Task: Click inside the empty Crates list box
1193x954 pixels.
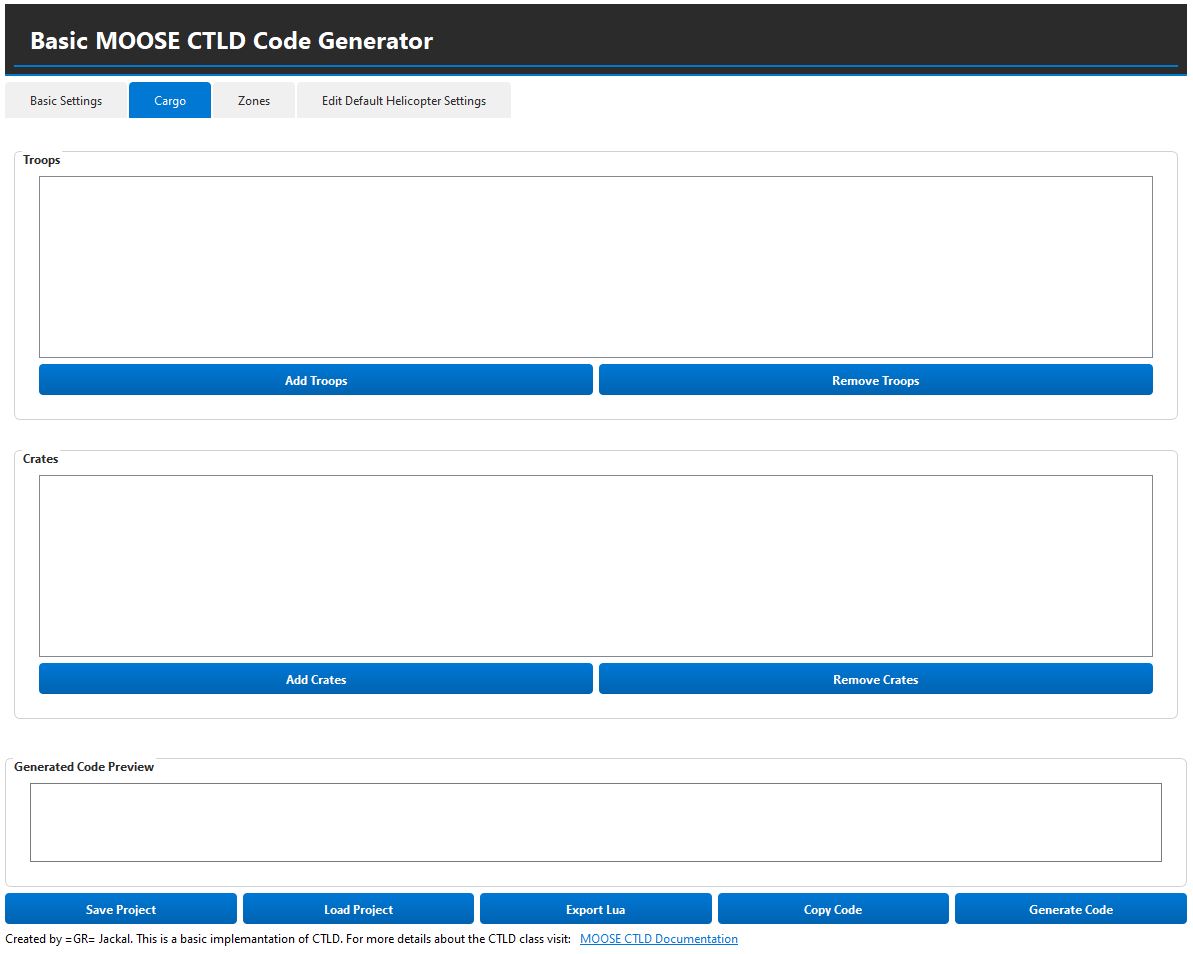Action: point(595,565)
